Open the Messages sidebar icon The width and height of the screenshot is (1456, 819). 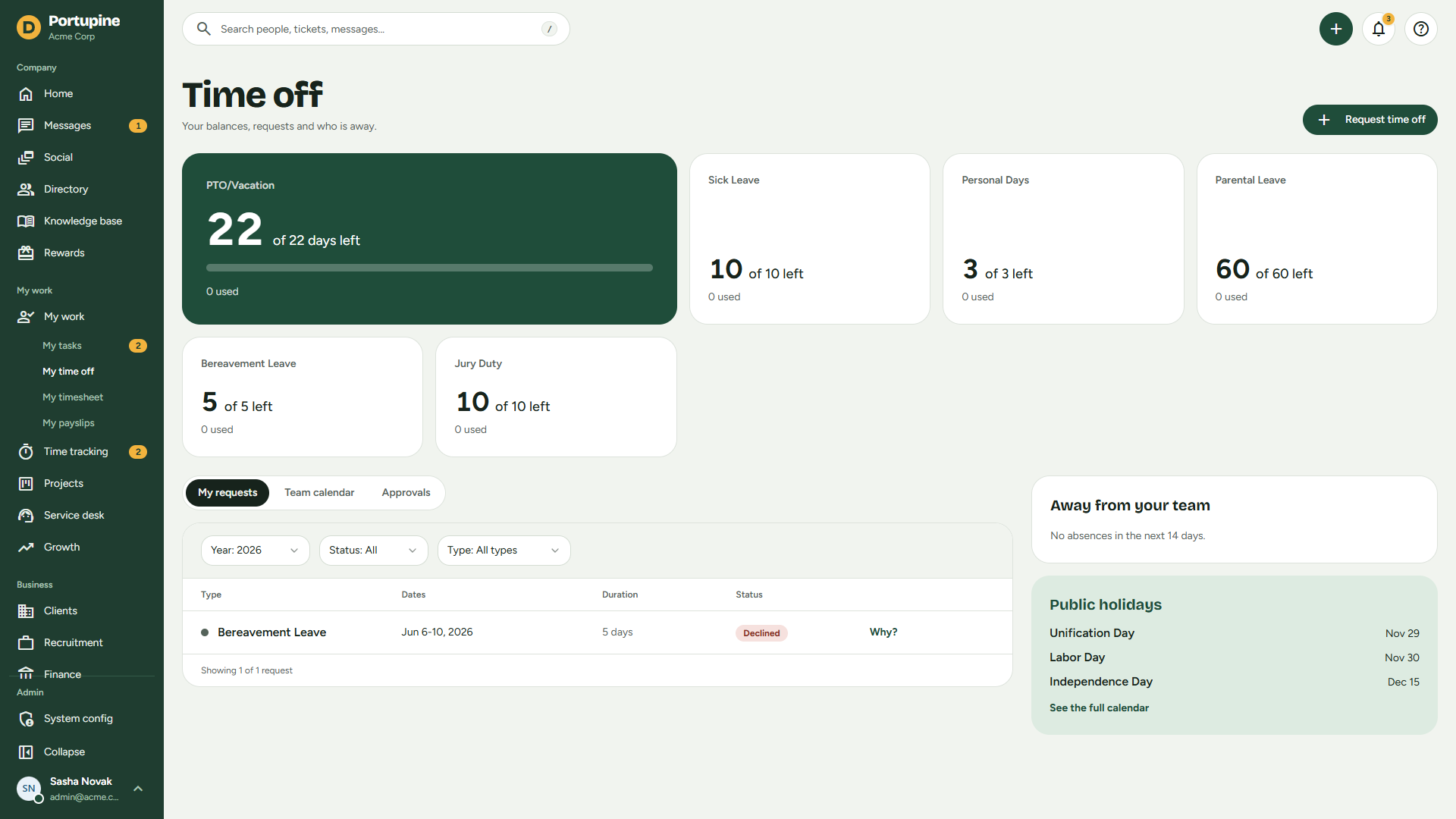coord(26,126)
